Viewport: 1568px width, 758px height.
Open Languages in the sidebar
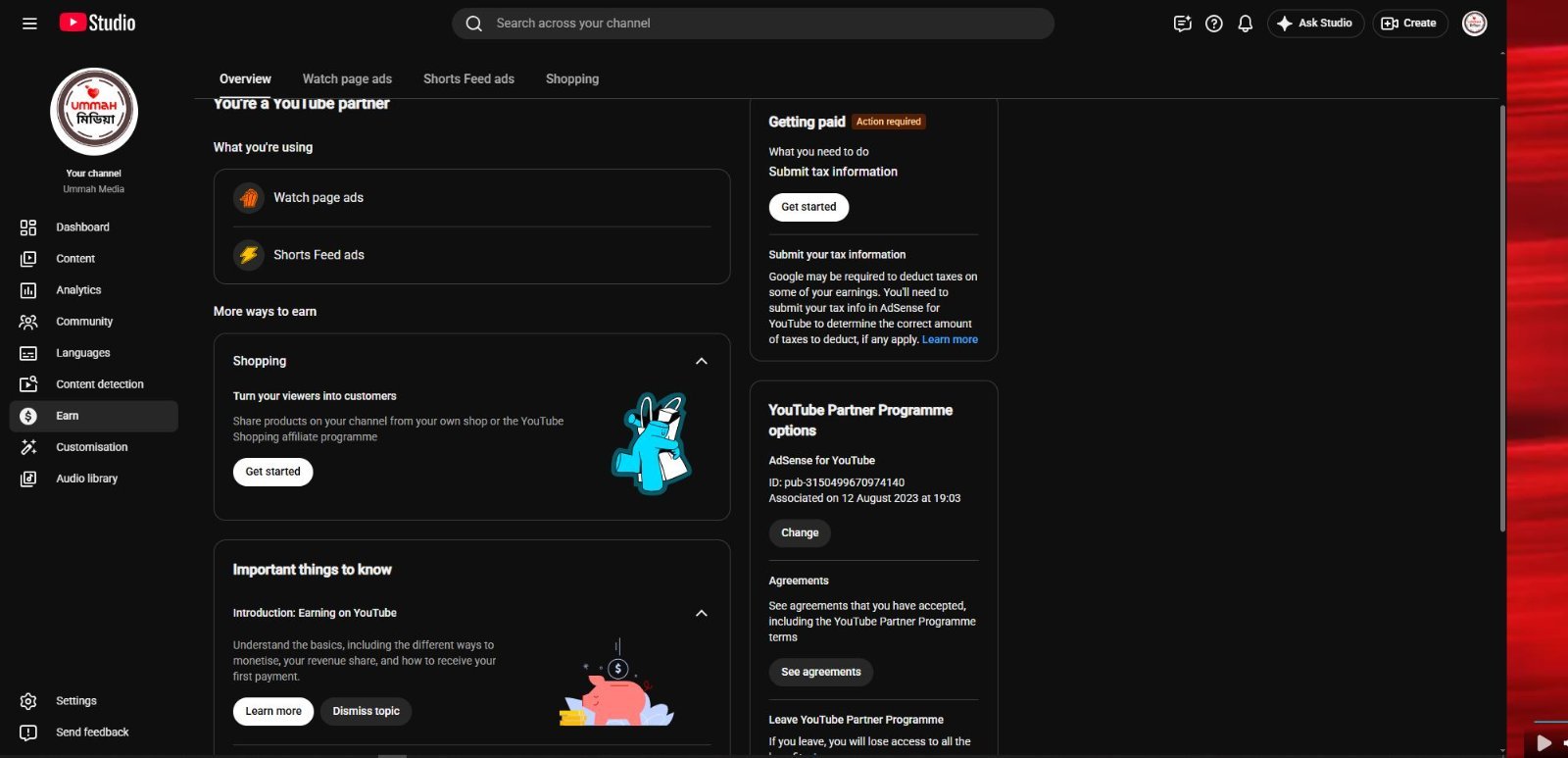point(93,353)
